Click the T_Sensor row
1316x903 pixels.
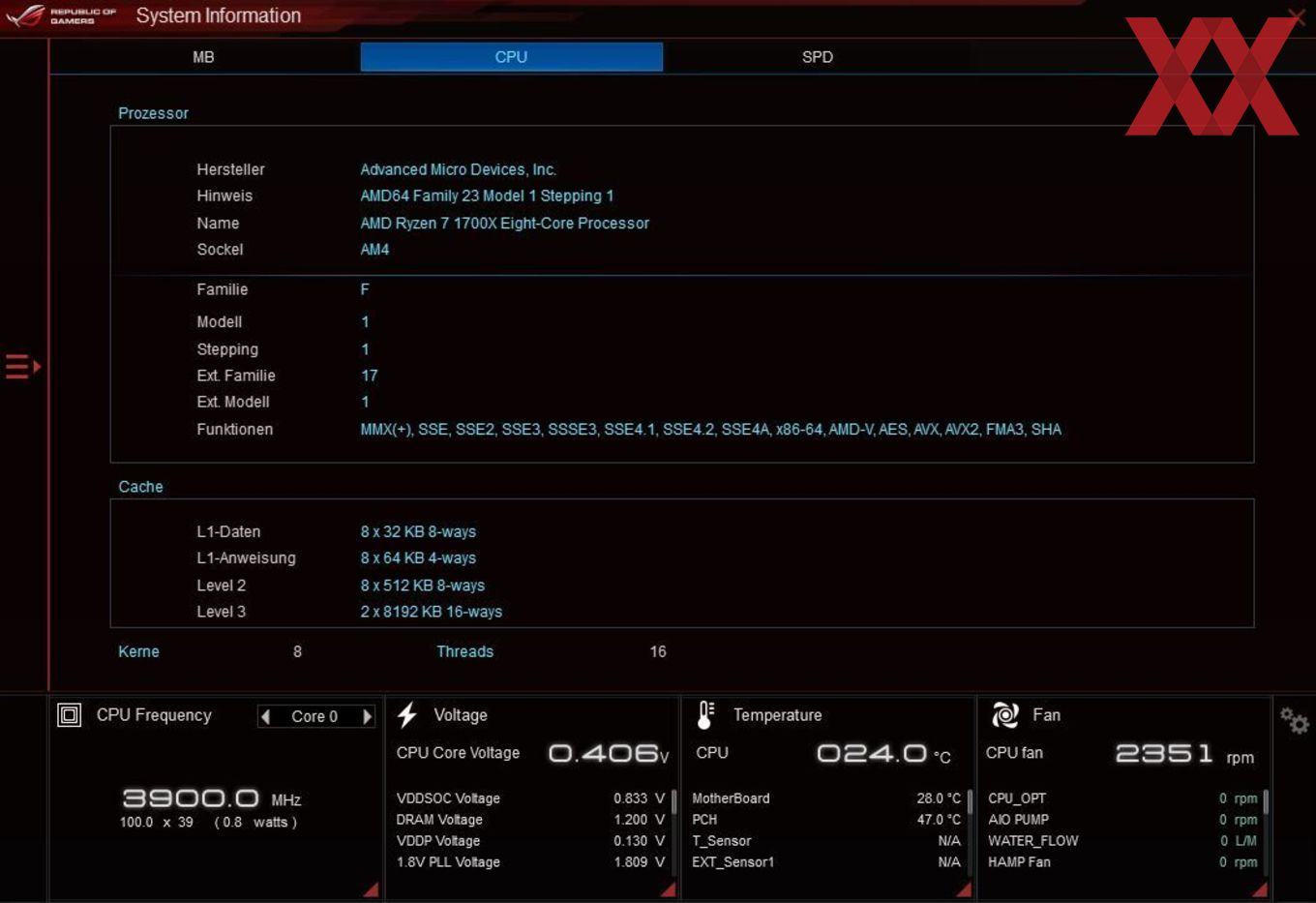826,841
